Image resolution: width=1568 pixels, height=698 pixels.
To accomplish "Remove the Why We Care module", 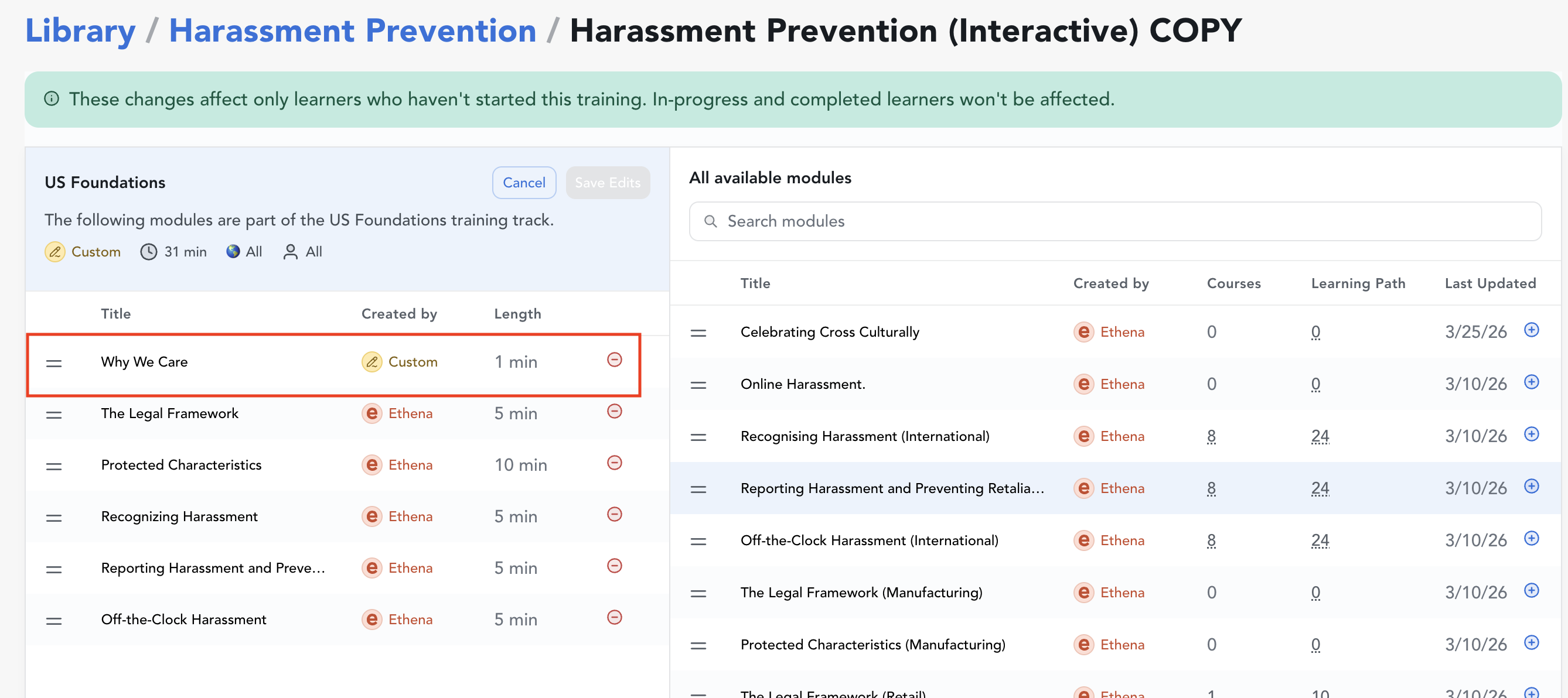I will (x=614, y=360).
